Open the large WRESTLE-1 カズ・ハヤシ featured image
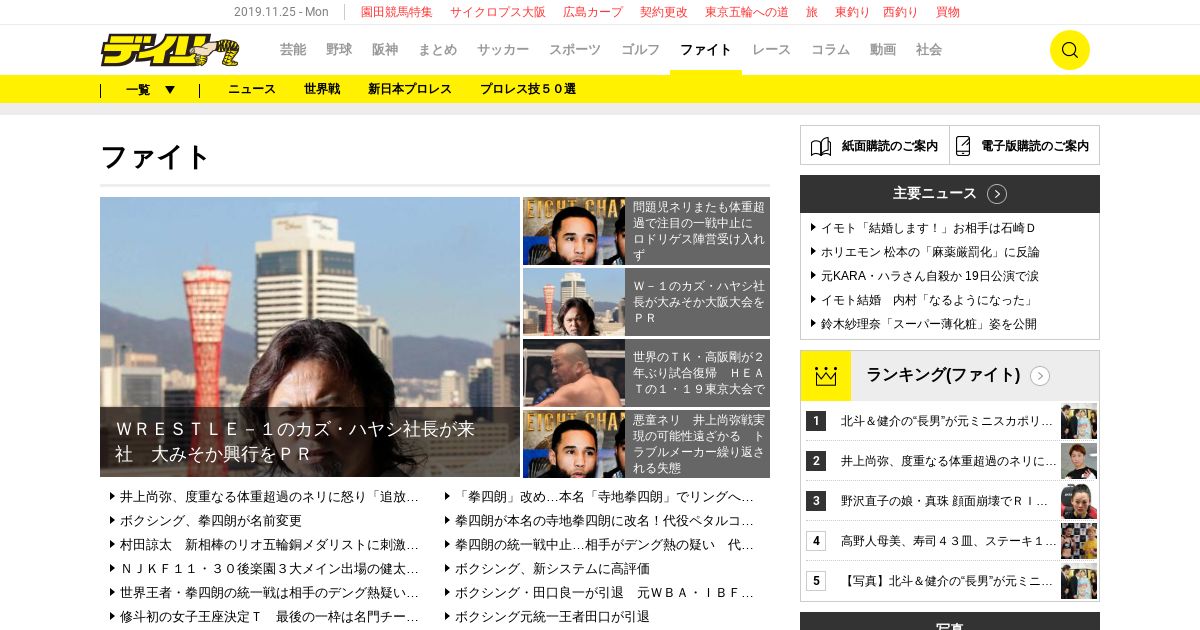 [310, 337]
